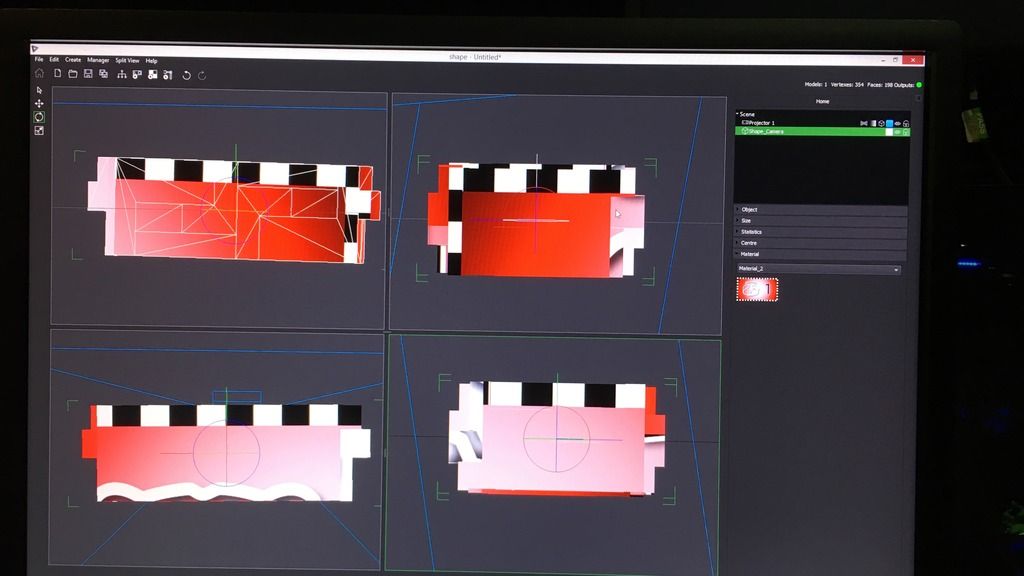Select the rotate tool

39,117
